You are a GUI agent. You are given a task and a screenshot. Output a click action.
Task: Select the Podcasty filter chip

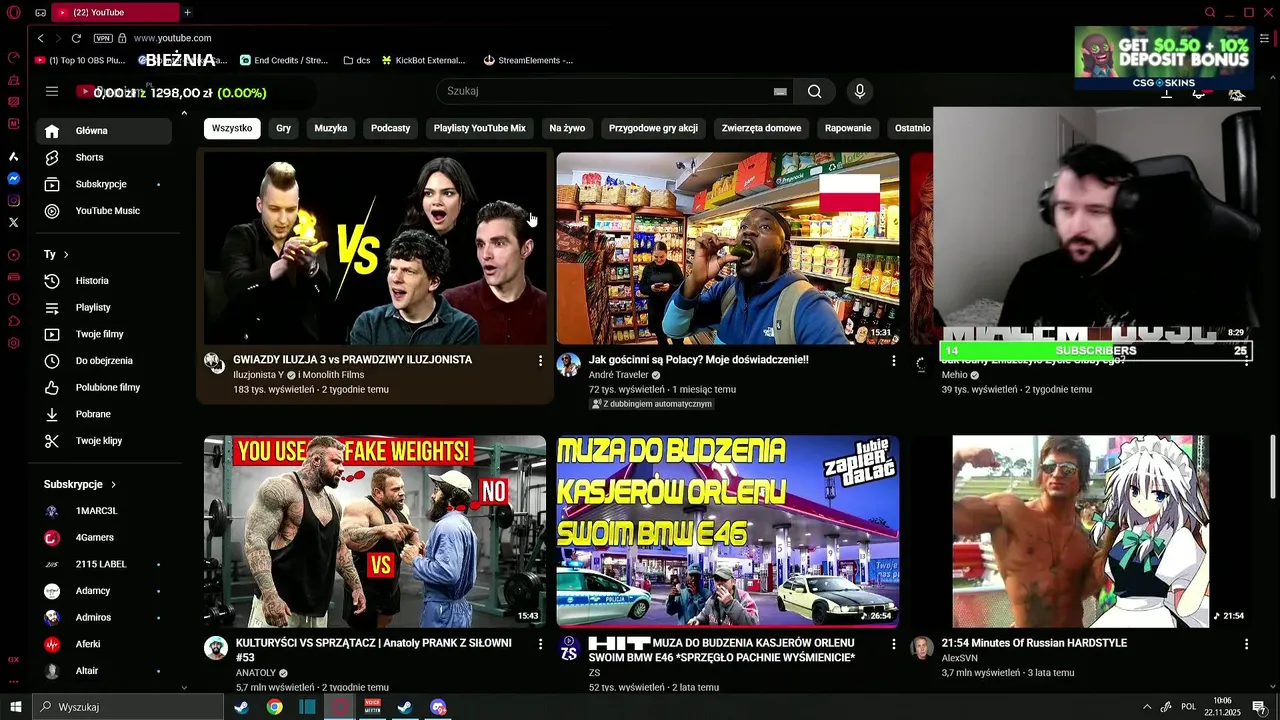[390, 128]
